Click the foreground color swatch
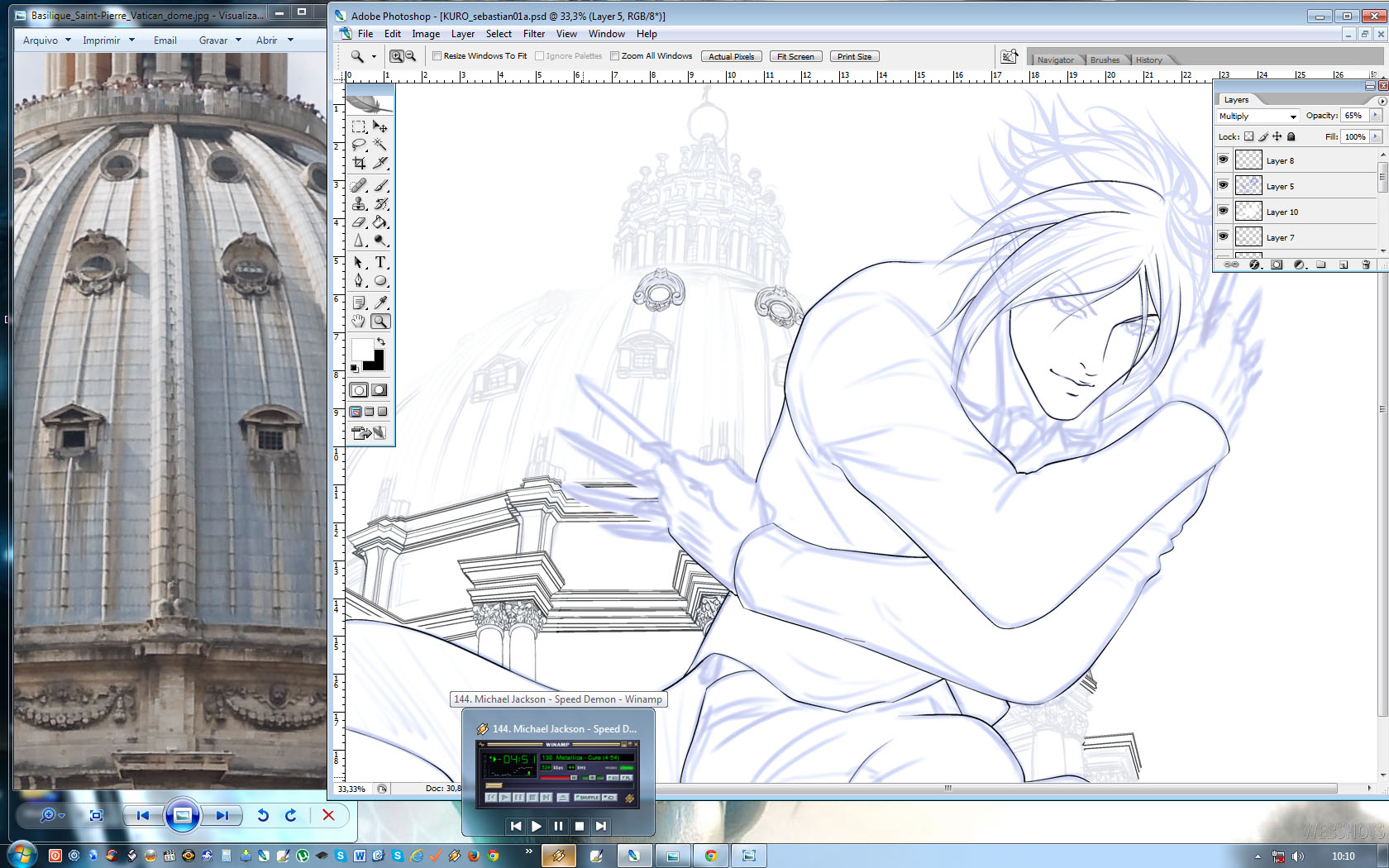1389x868 pixels. click(x=361, y=349)
